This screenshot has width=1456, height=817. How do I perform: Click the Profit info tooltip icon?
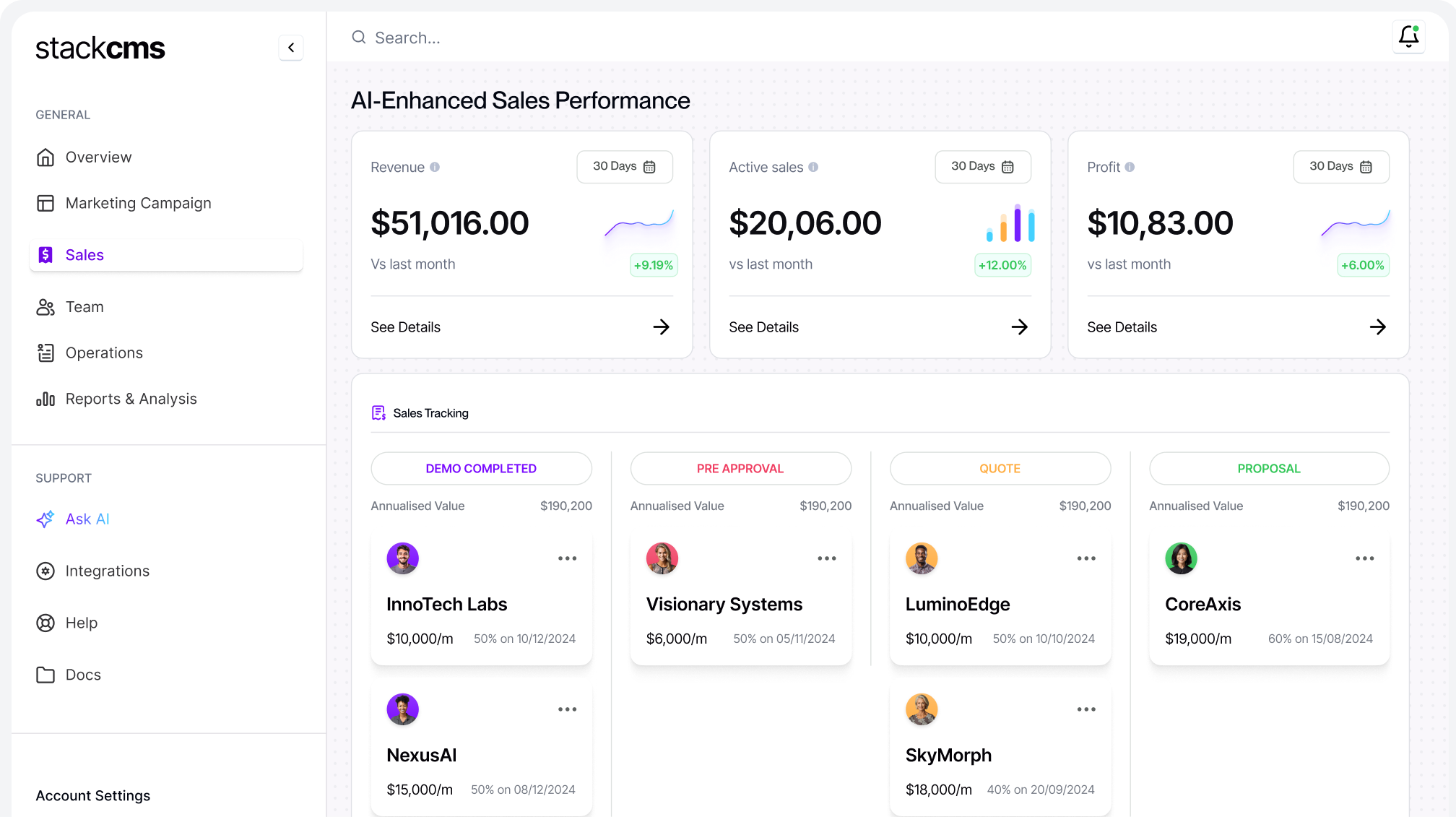(1130, 167)
